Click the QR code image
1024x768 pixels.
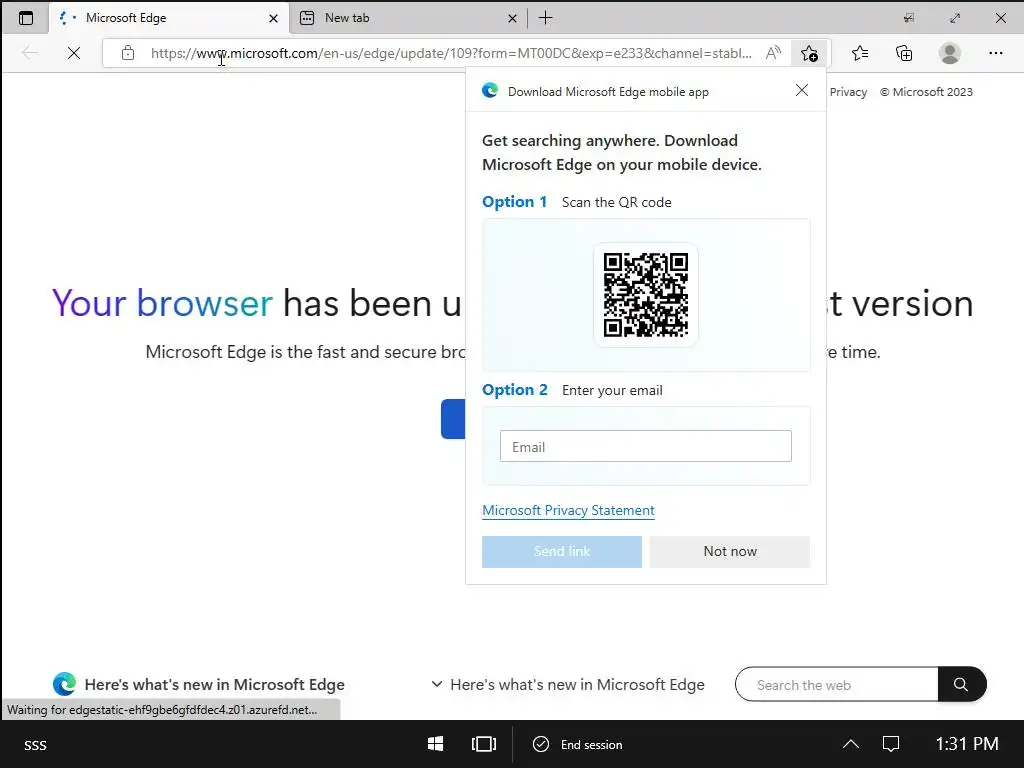(x=646, y=295)
